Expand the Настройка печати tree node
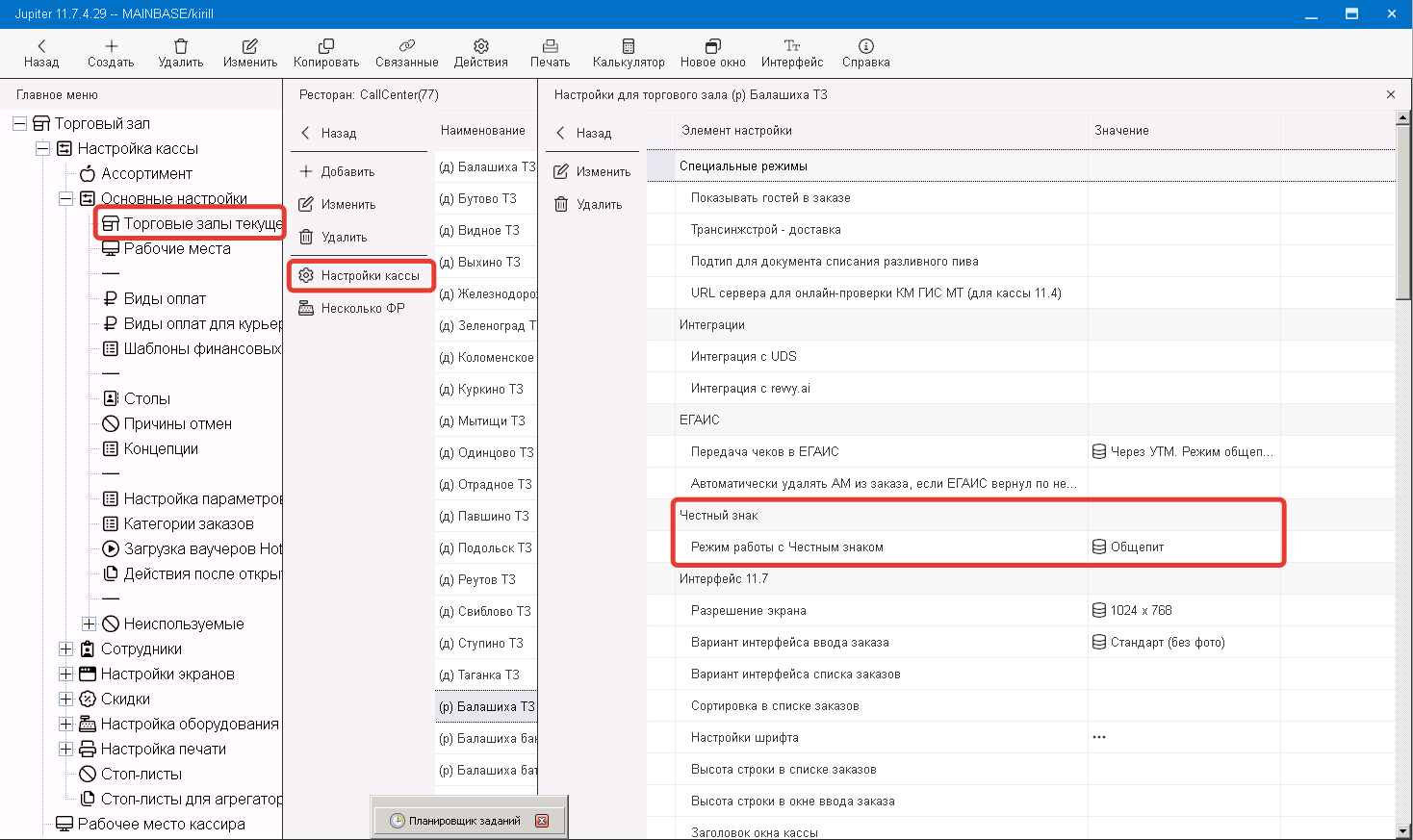Viewport: 1413px width, 840px height. [x=65, y=749]
